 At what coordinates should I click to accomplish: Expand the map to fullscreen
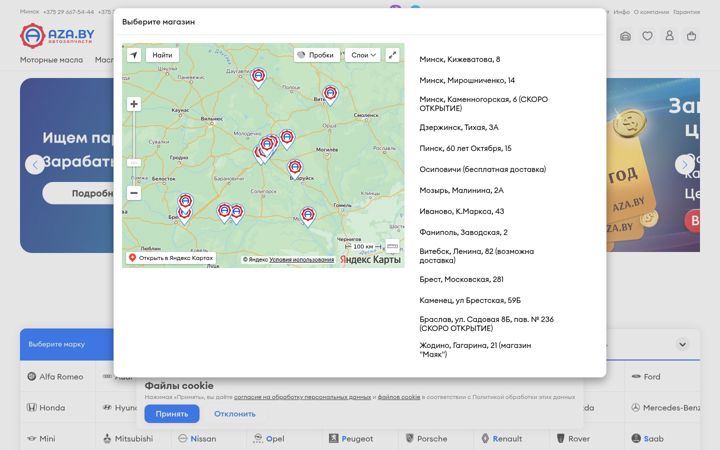[x=392, y=55]
